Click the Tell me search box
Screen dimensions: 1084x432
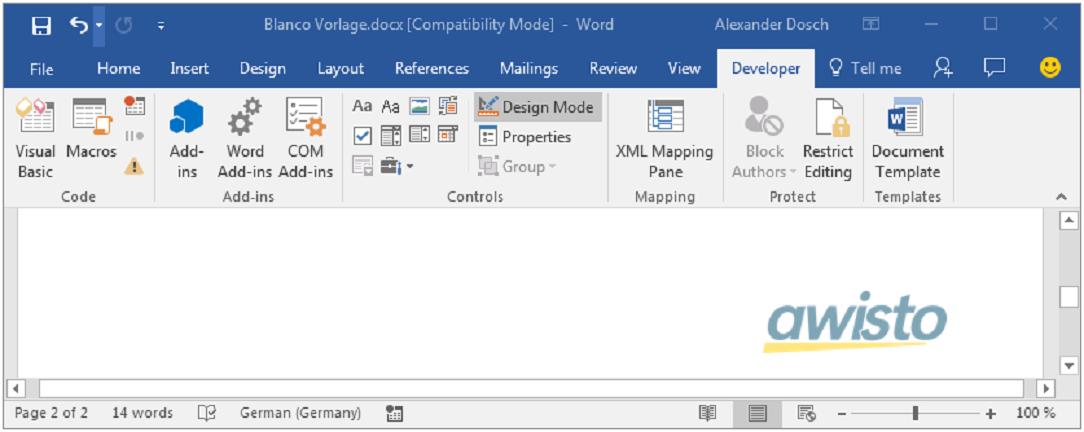866,68
